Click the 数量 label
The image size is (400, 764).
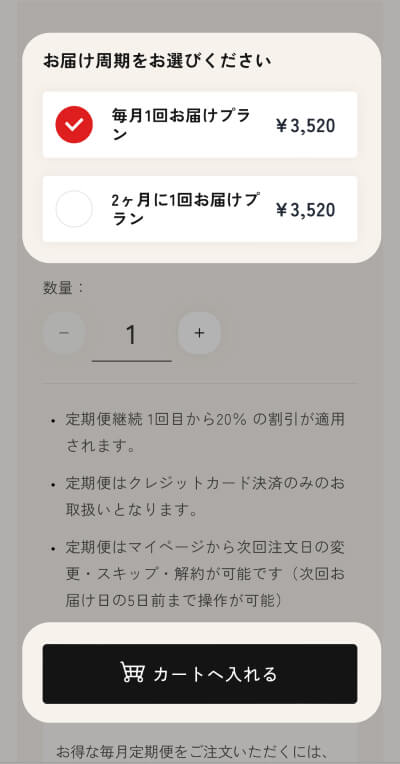[63, 288]
